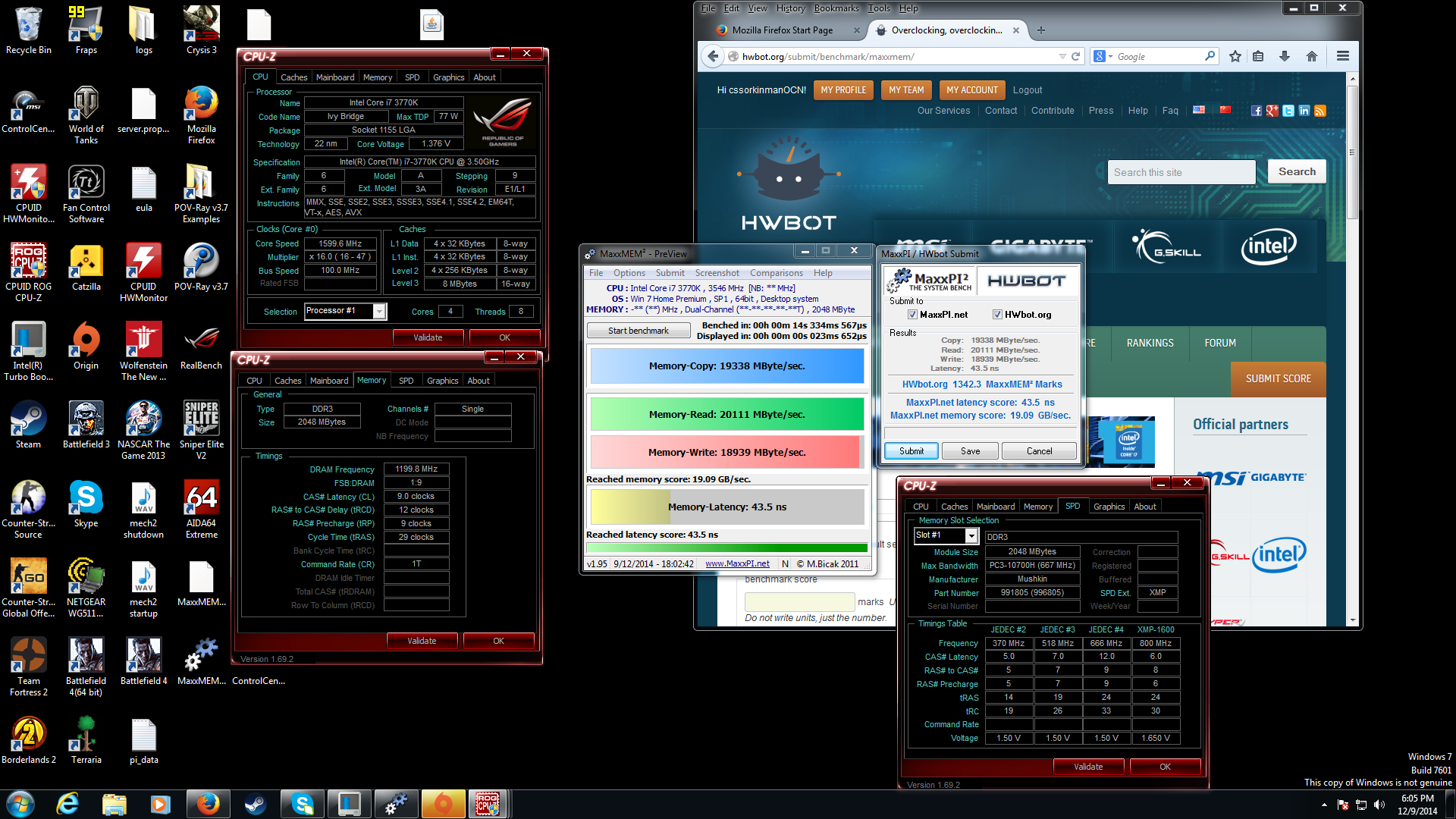
Task: Go back with Firefox back arrow
Action: [712, 56]
